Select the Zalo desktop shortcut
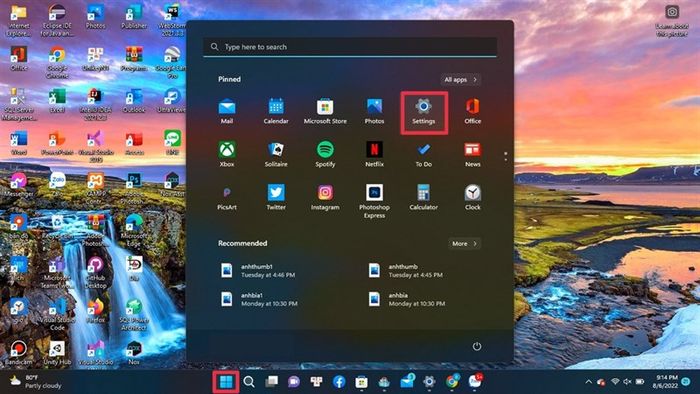 pos(57,185)
